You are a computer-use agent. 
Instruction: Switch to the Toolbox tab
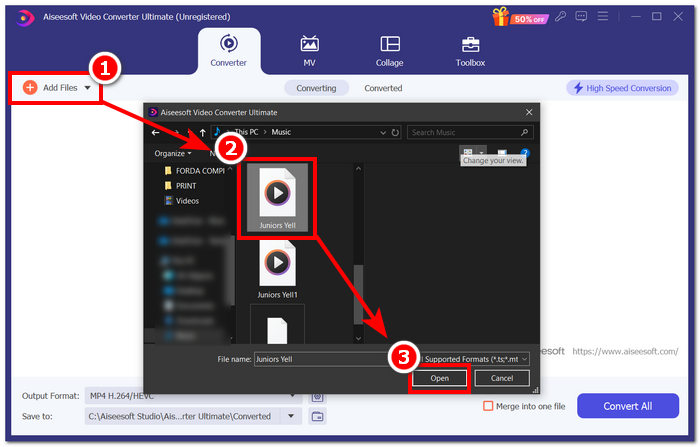[x=470, y=50]
